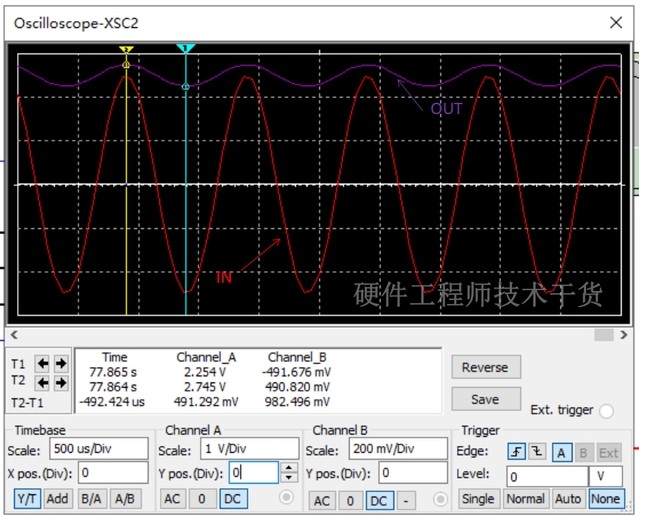Open the Channel B Scale 200 mV/Div field
The height and width of the screenshot is (525, 645).
(398, 448)
